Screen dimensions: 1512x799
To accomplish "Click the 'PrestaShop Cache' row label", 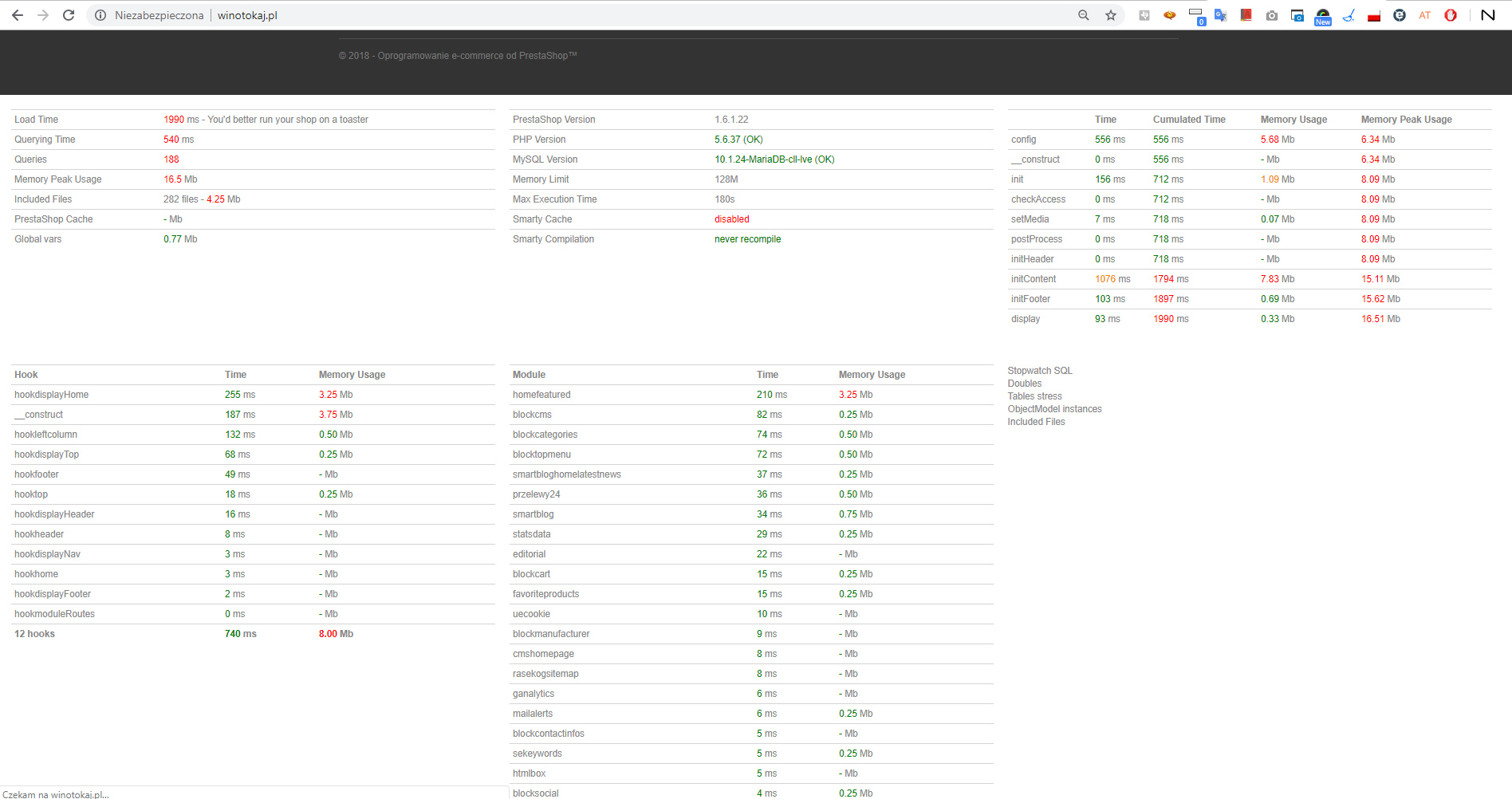I will click(x=53, y=219).
